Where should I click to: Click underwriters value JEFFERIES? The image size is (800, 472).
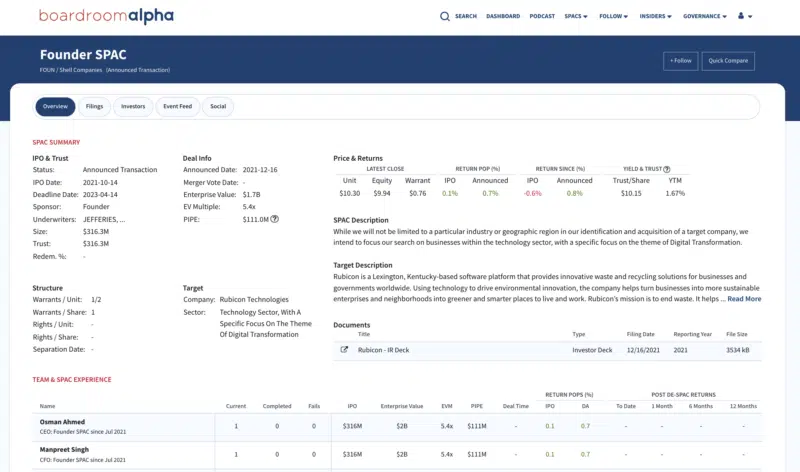tap(104, 219)
